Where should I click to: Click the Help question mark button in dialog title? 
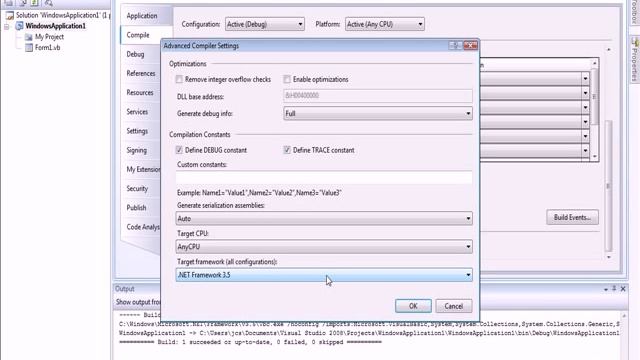(x=455, y=45)
